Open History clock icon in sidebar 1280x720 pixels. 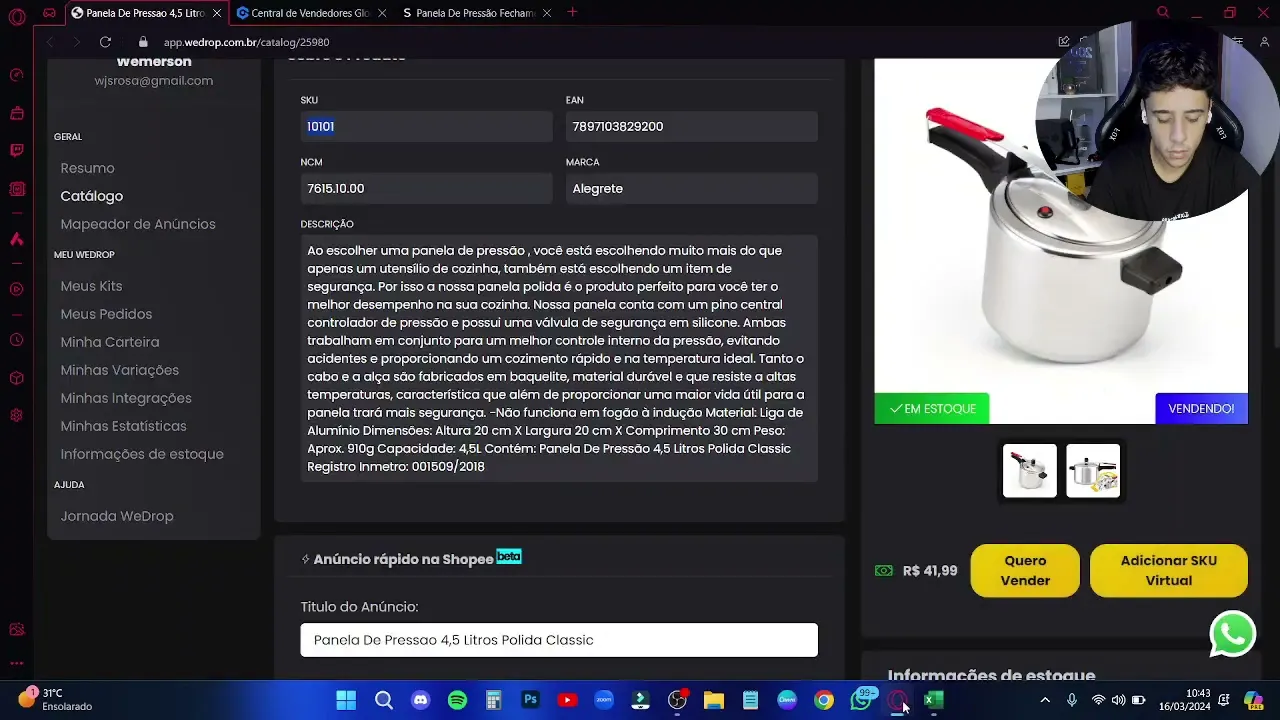click(x=16, y=340)
